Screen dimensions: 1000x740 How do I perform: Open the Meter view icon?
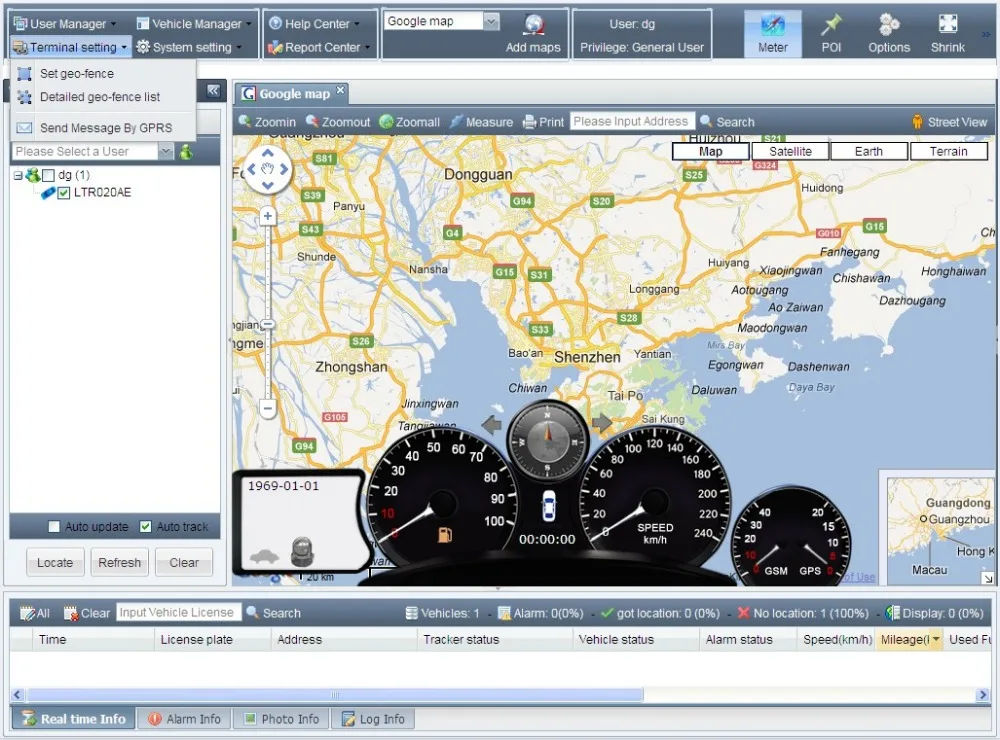(772, 32)
